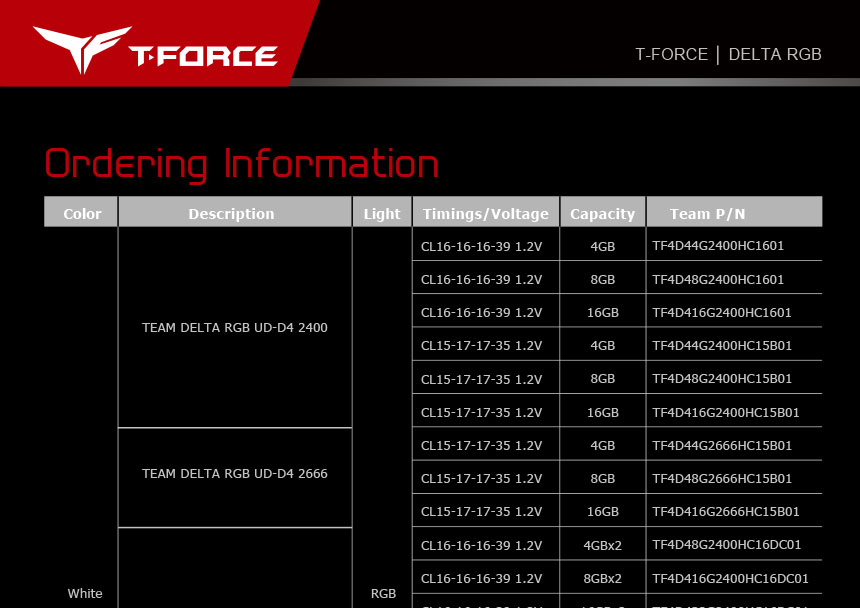
Task: Click the 8GB capacity for TF4D48G2400HC15B01
Action: coord(603,379)
